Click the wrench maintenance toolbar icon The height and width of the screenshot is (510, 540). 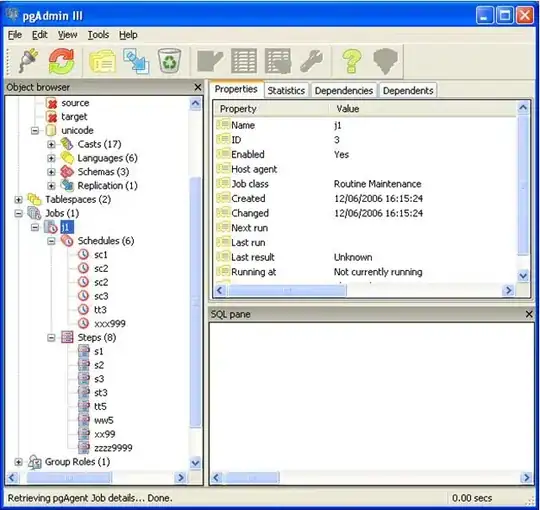(312, 61)
